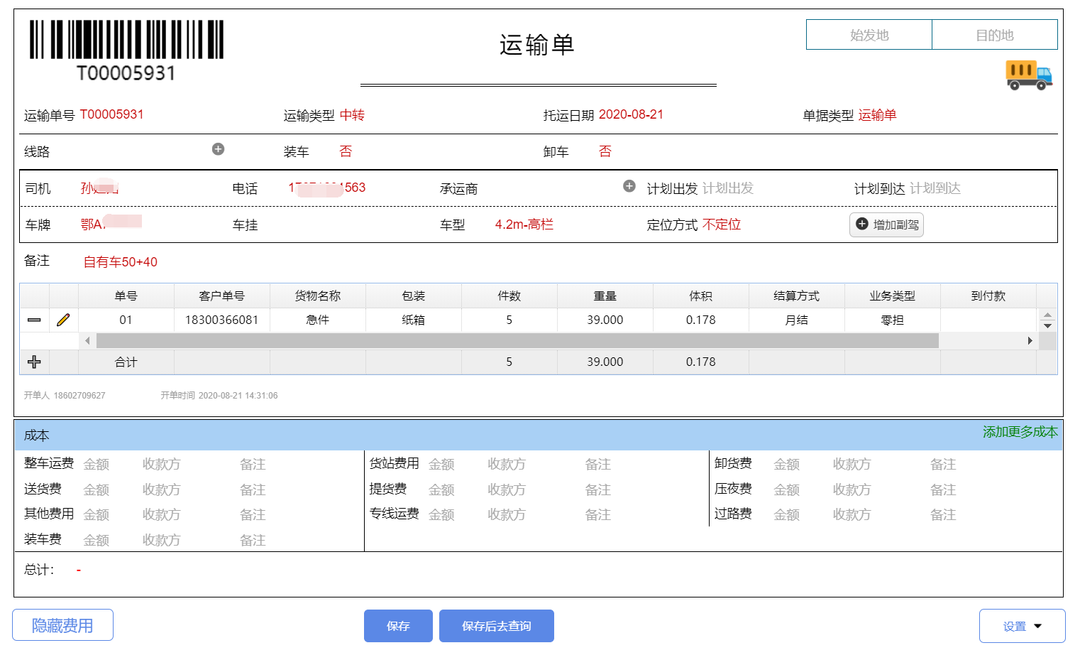Click 保存后去查询 button
Viewport: 1080px width, 660px height.
[x=496, y=626]
